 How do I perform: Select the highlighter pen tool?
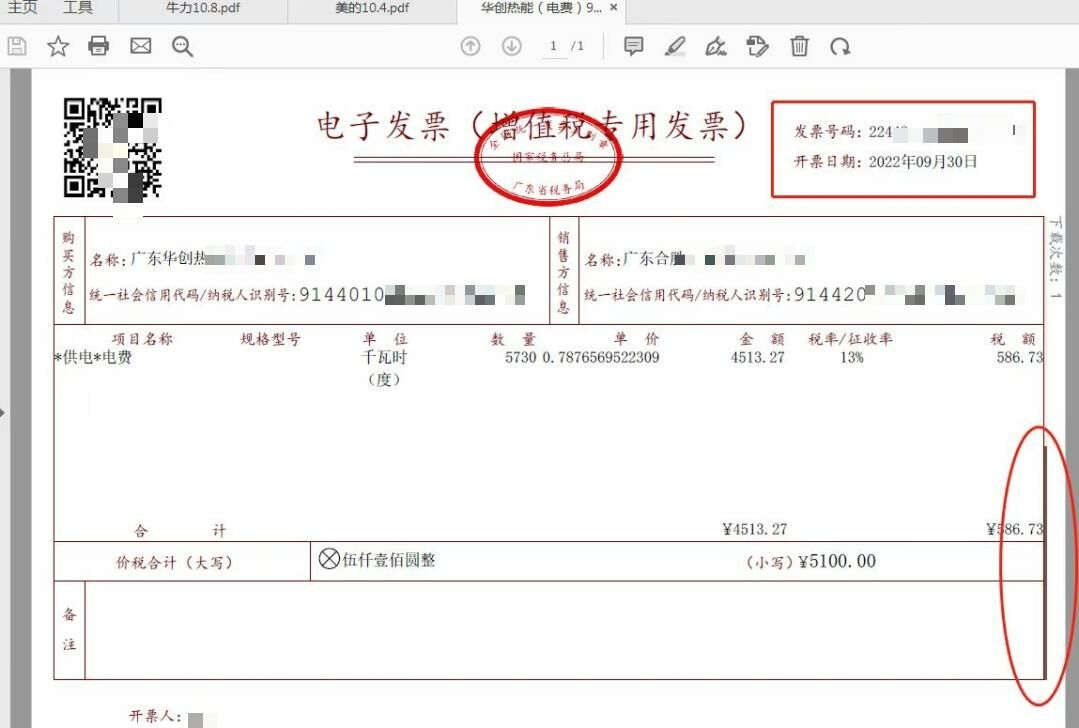[675, 46]
